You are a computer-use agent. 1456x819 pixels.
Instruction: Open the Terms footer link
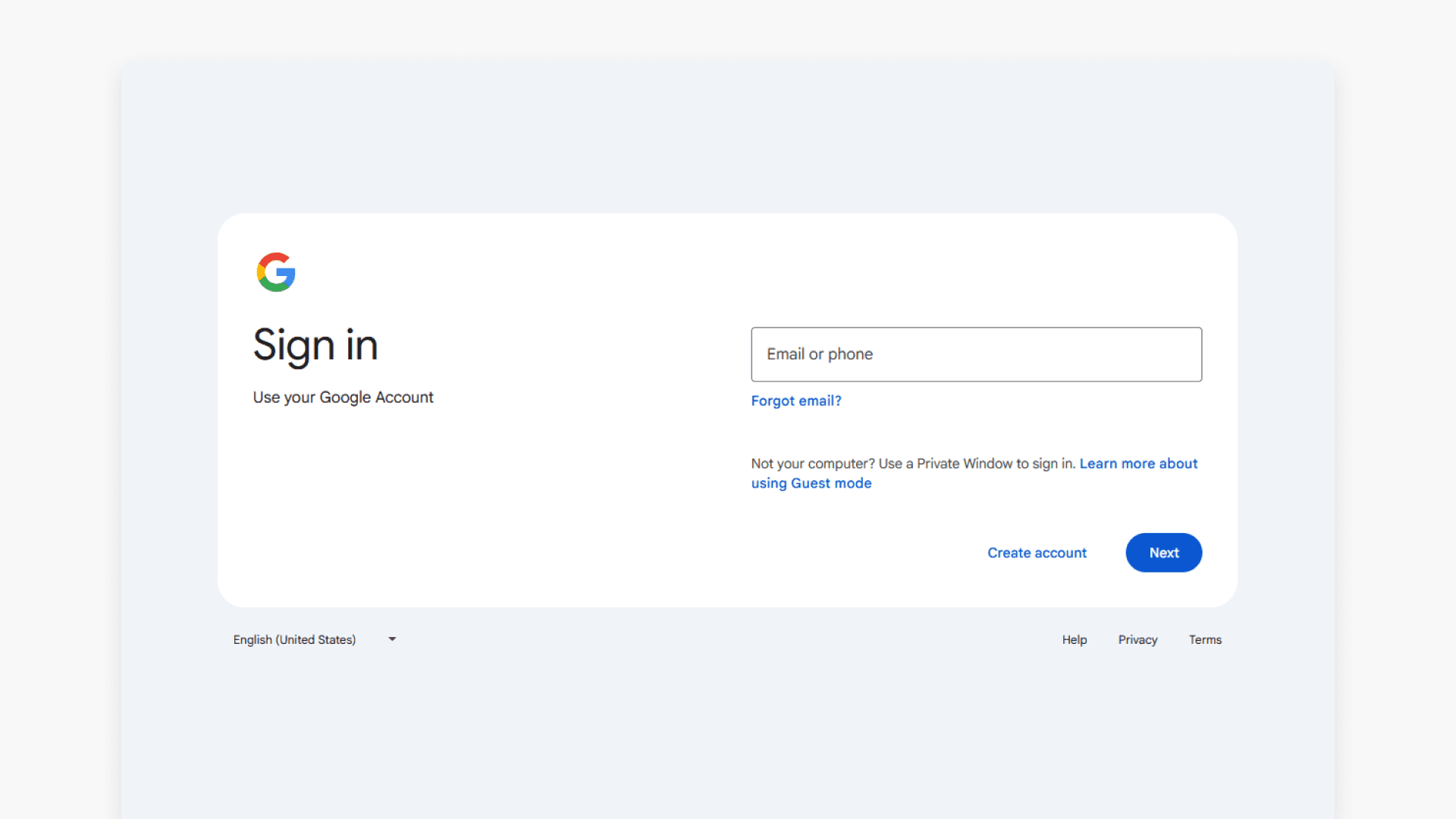click(1205, 639)
